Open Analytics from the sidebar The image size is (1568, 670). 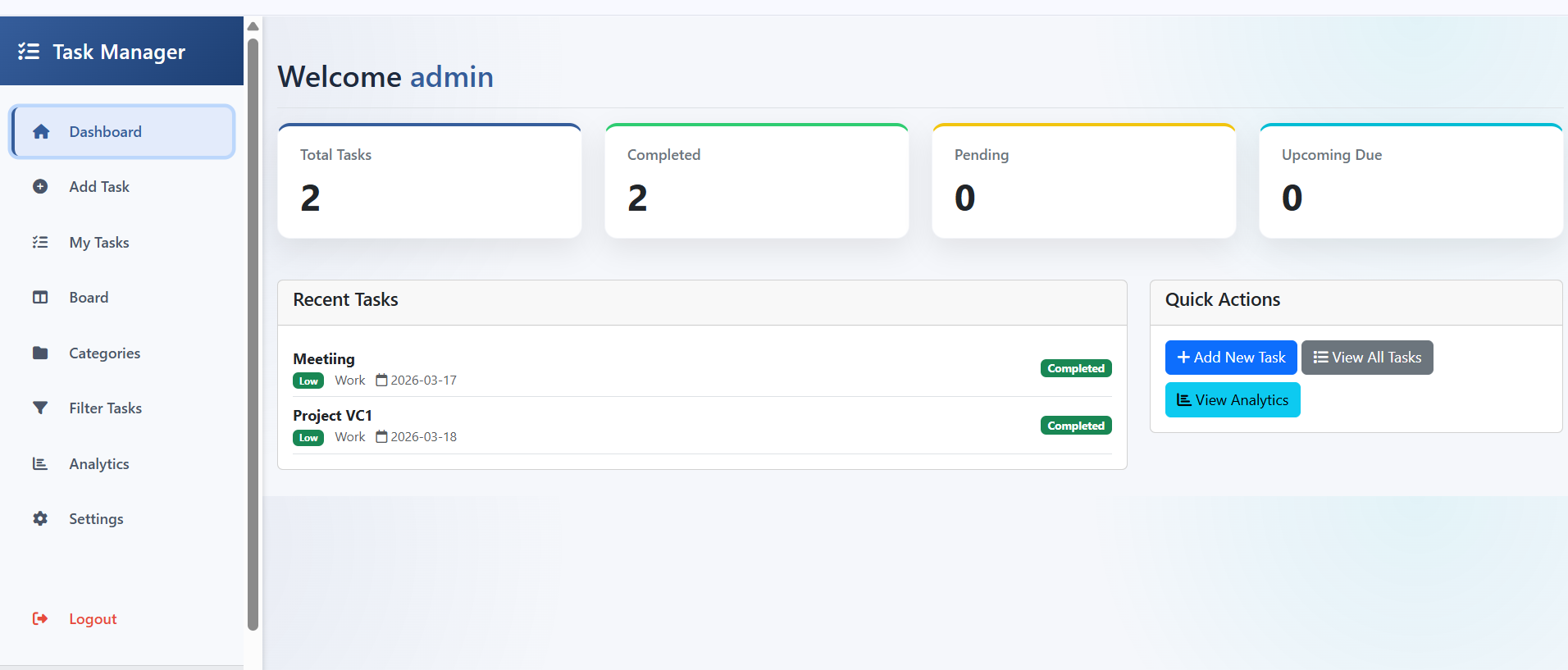122,464
